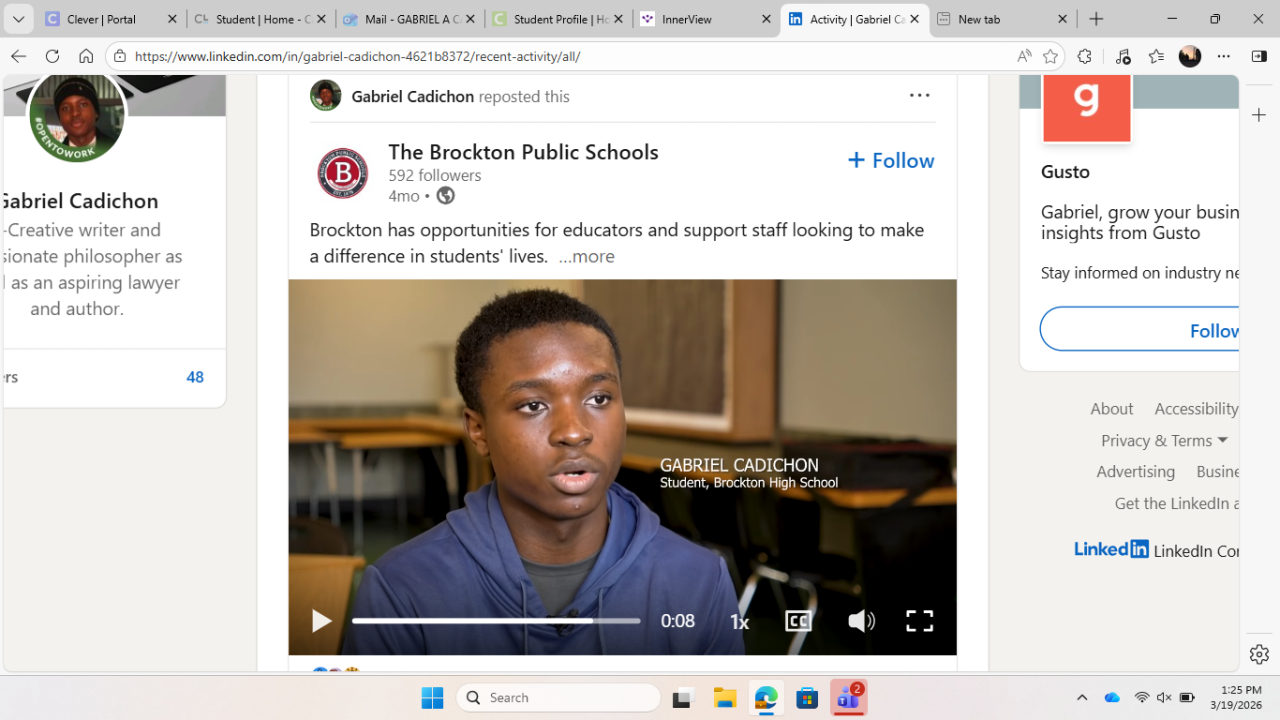
Task: Change the 1x playback speed
Action: (739, 622)
